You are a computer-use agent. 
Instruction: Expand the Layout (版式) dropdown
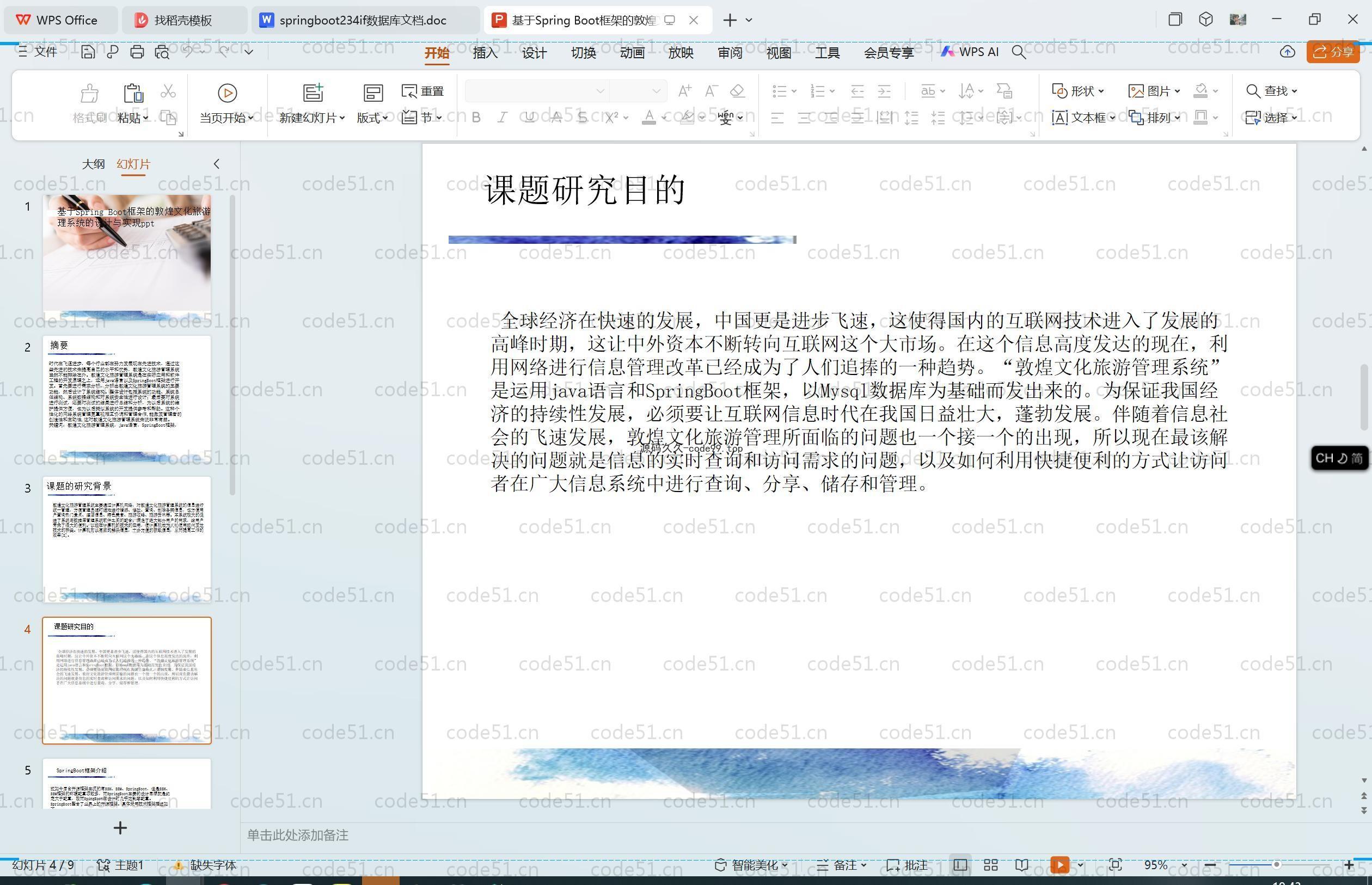pyautogui.click(x=372, y=118)
